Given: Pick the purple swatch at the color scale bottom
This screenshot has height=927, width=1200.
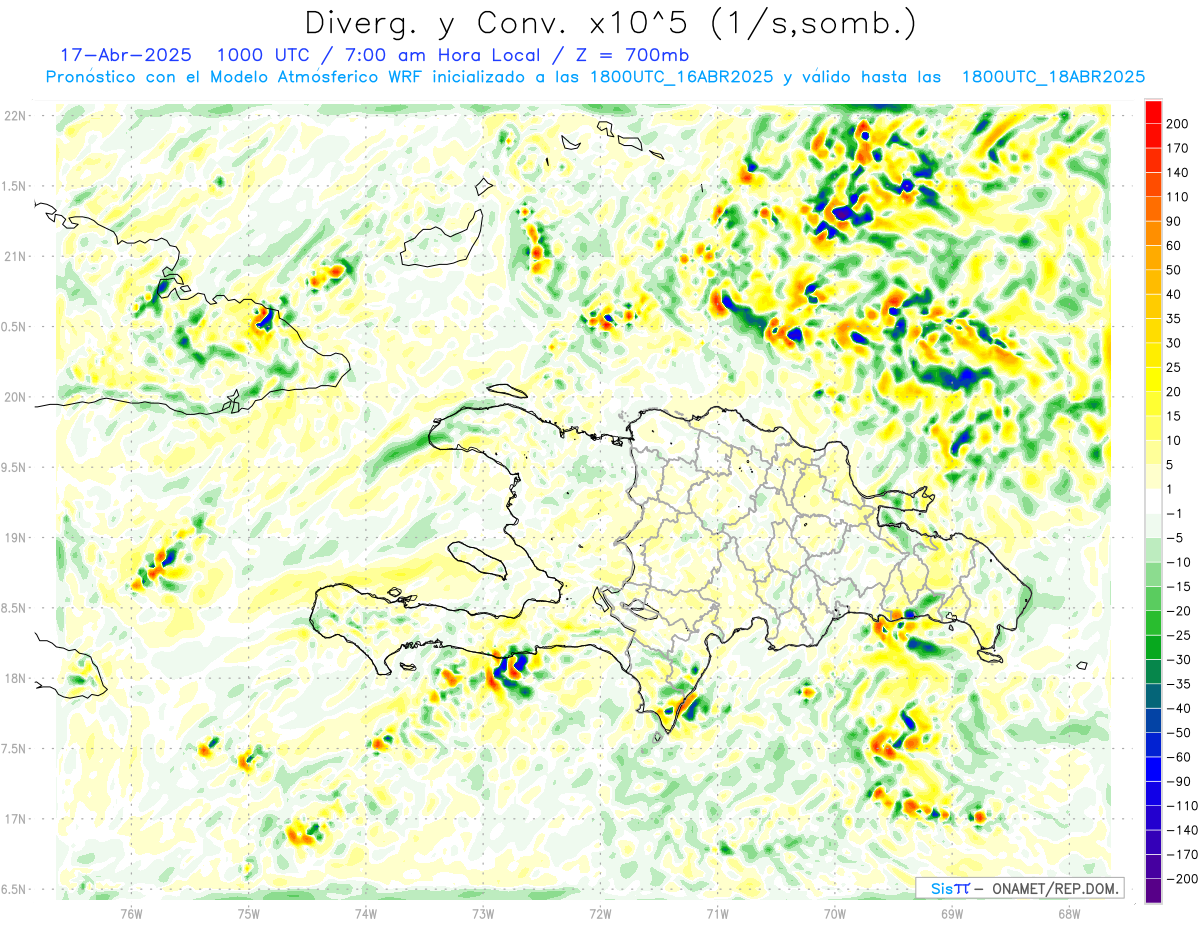Looking at the screenshot, I should click(x=1153, y=892).
